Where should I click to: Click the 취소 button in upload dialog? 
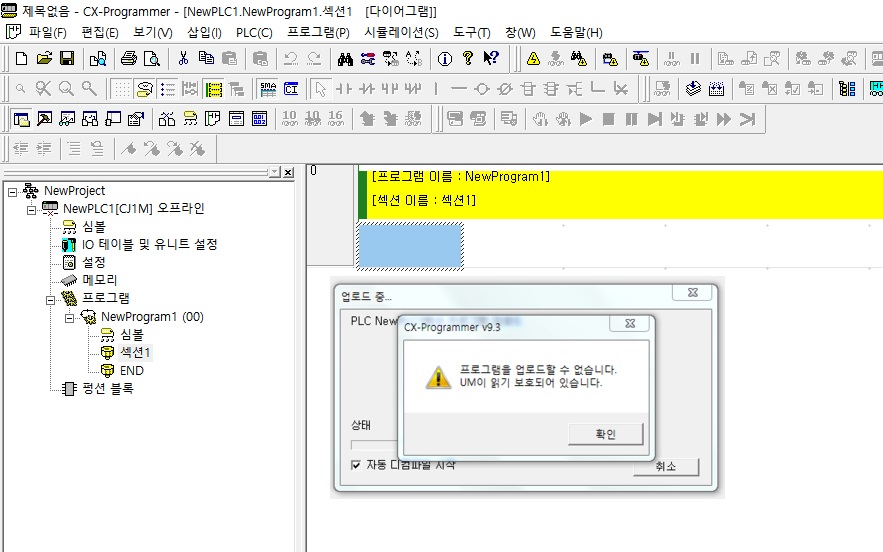[666, 466]
